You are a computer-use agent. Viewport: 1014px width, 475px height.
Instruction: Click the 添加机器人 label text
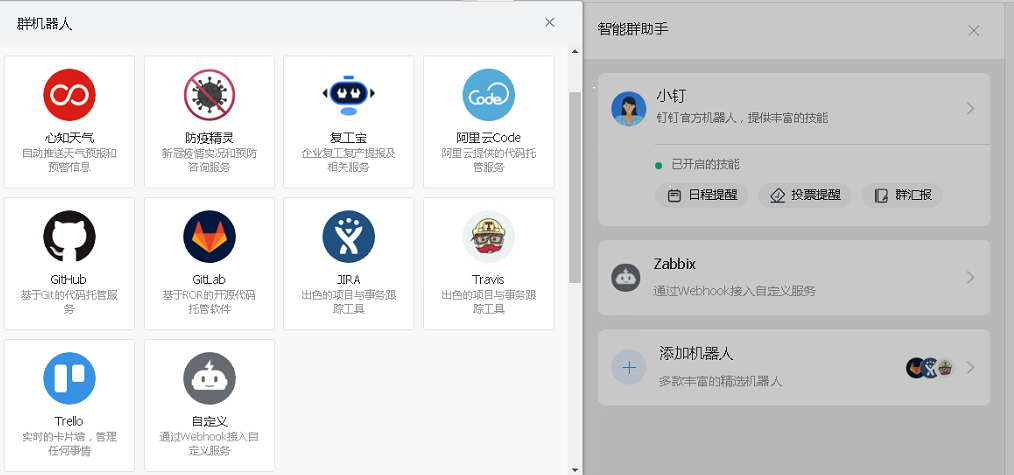click(x=696, y=354)
